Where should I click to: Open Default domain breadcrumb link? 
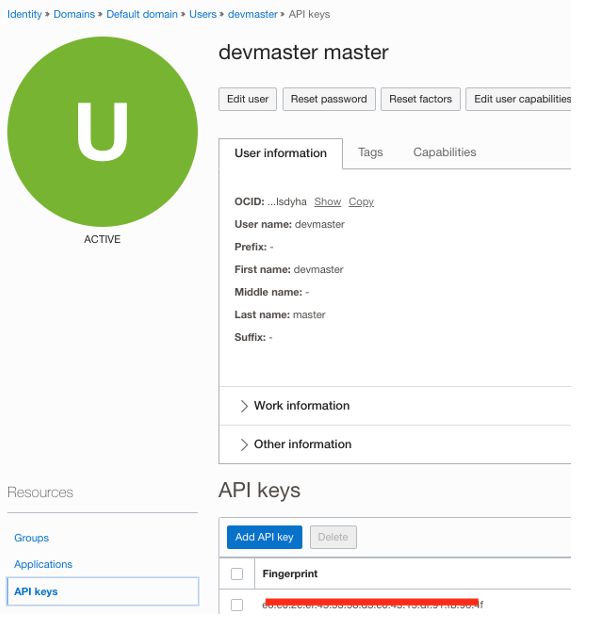[142, 14]
